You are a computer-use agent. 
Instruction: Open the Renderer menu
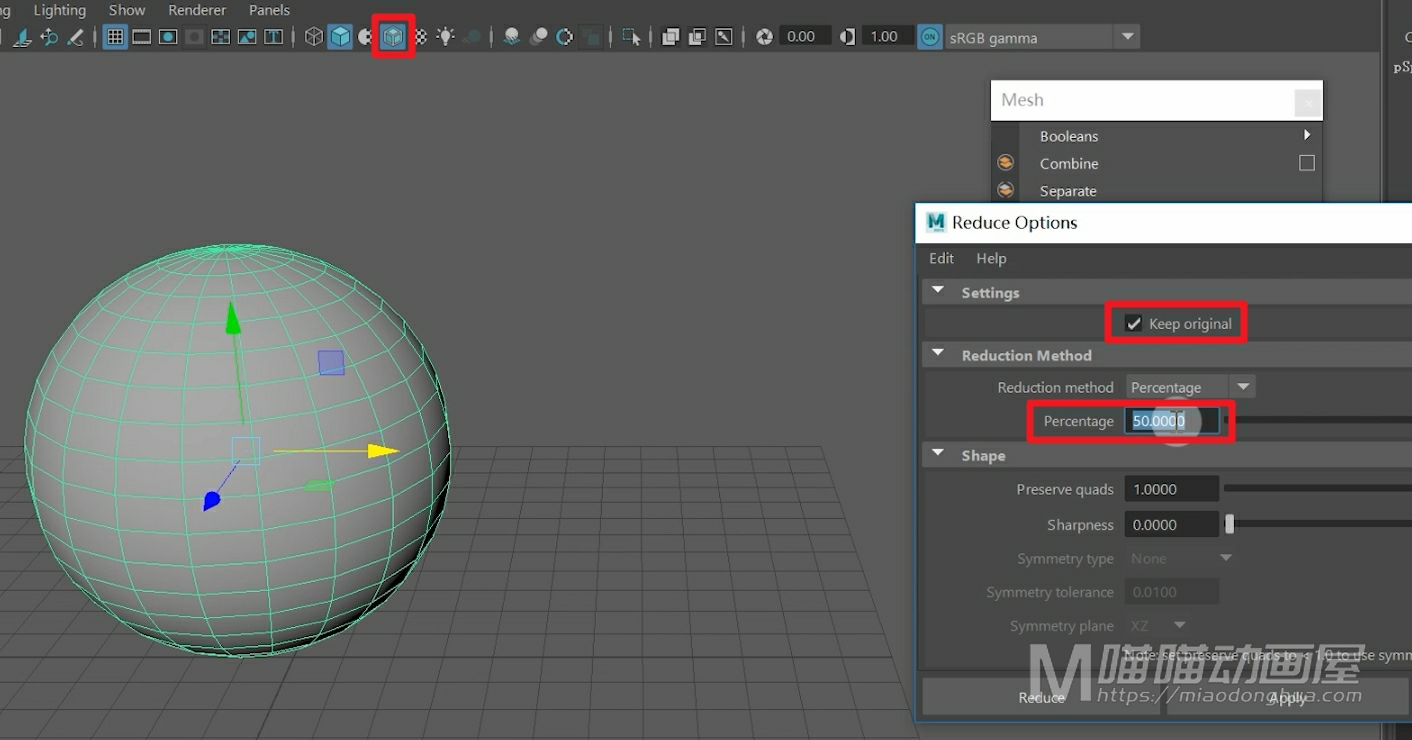click(197, 10)
